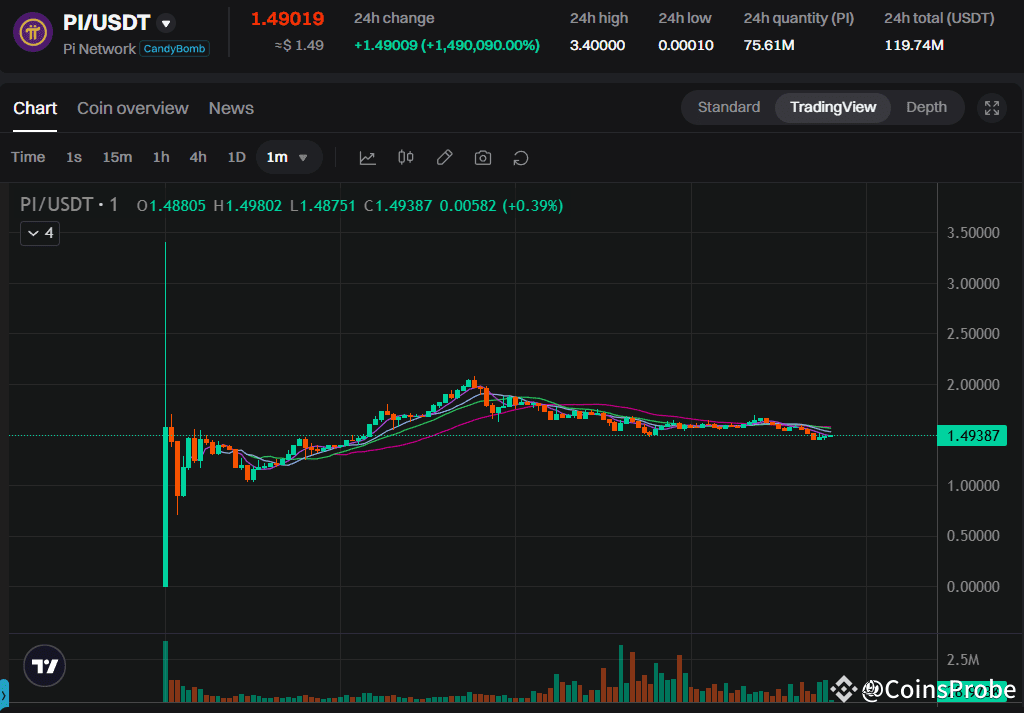Open the CandyBomb label
This screenshot has width=1024, height=713.
tap(174, 48)
